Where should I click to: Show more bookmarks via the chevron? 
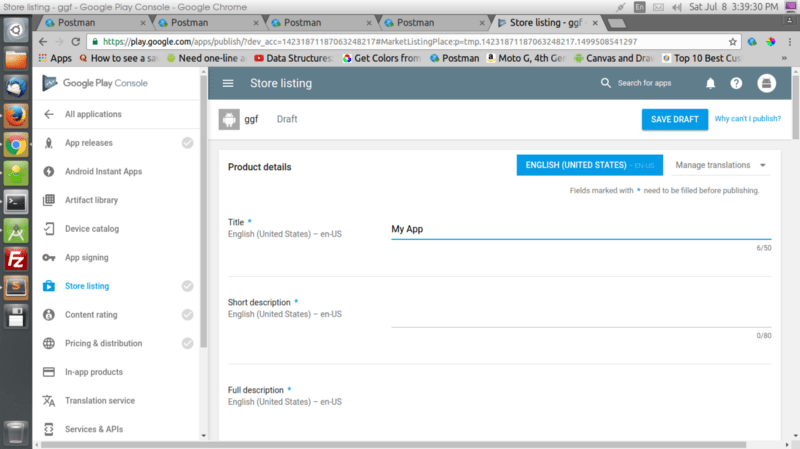click(x=784, y=58)
